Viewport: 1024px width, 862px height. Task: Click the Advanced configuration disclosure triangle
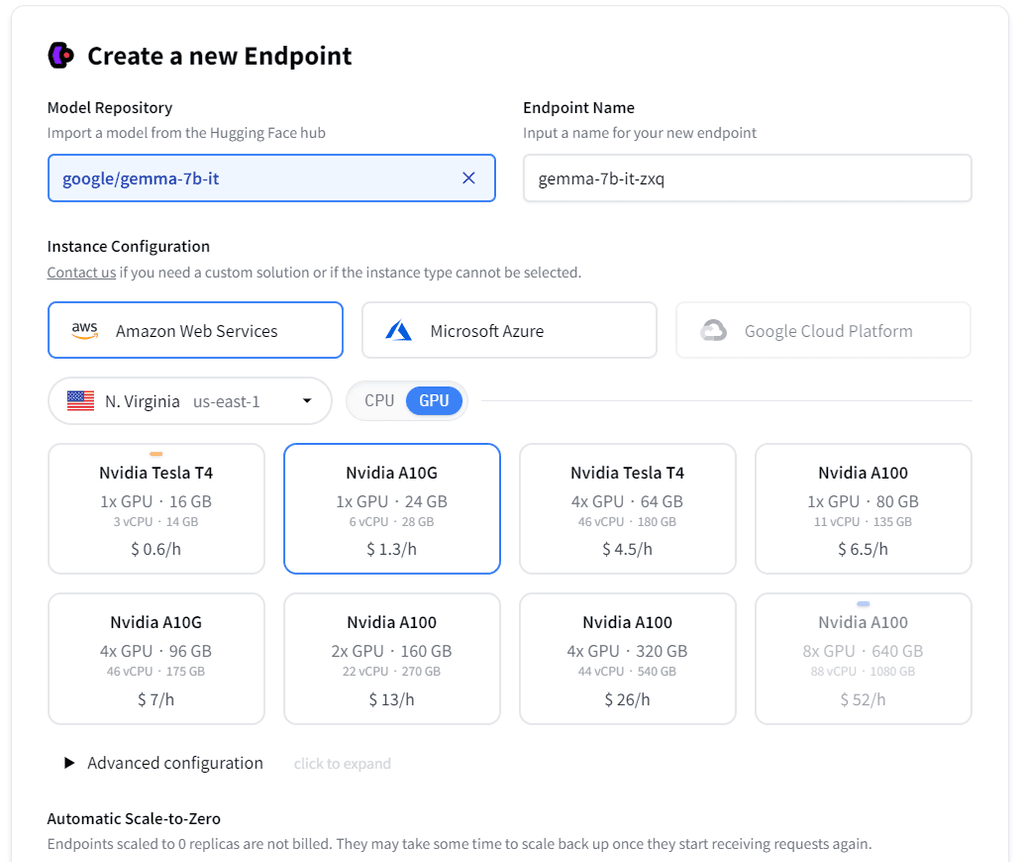[x=70, y=762]
